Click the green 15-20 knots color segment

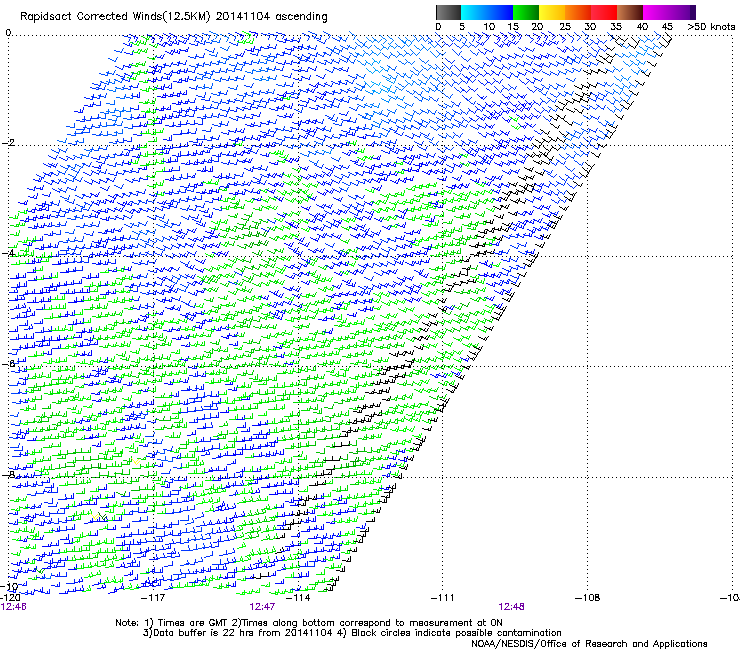(526, 12)
